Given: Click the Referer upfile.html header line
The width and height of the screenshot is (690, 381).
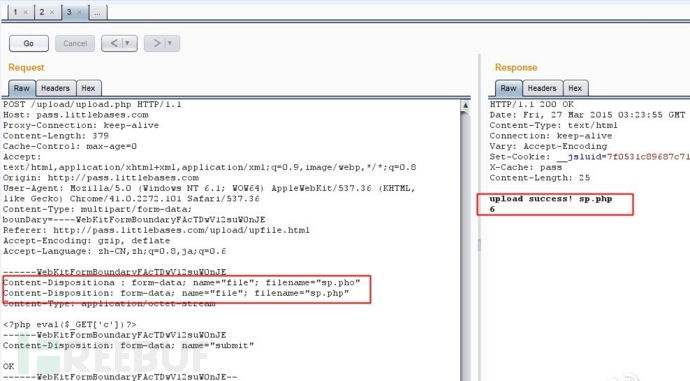Looking at the screenshot, I should point(156,230).
